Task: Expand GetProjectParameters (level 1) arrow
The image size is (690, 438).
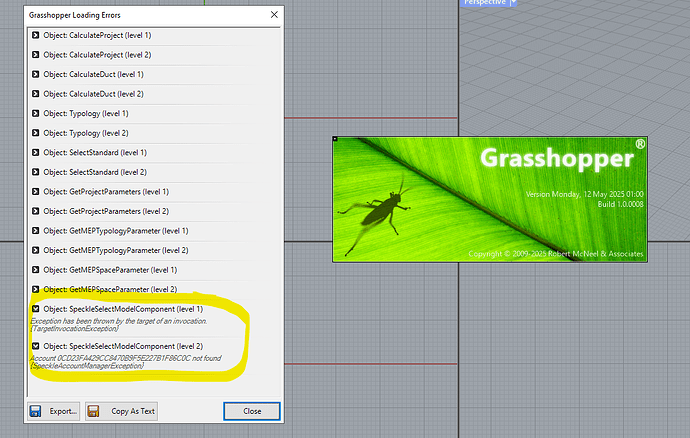Action: click(36, 191)
